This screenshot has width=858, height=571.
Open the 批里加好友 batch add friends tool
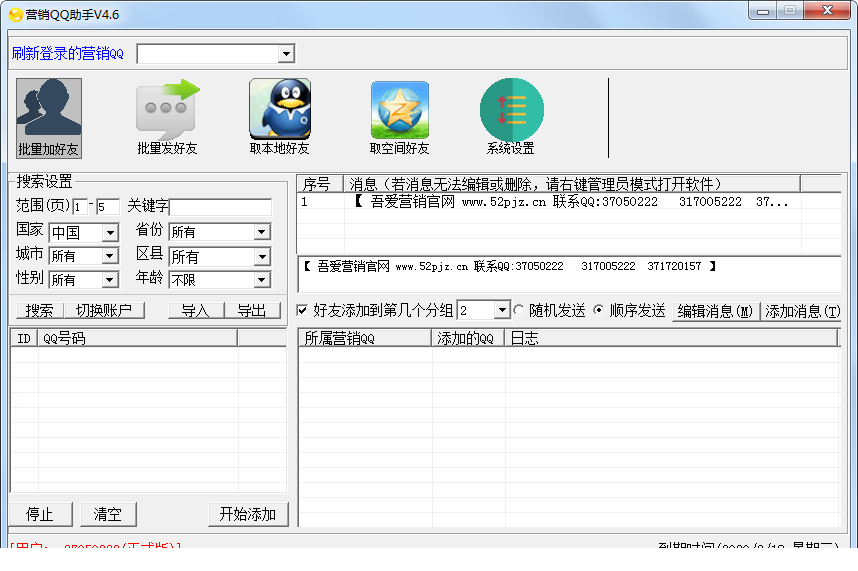click(49, 118)
